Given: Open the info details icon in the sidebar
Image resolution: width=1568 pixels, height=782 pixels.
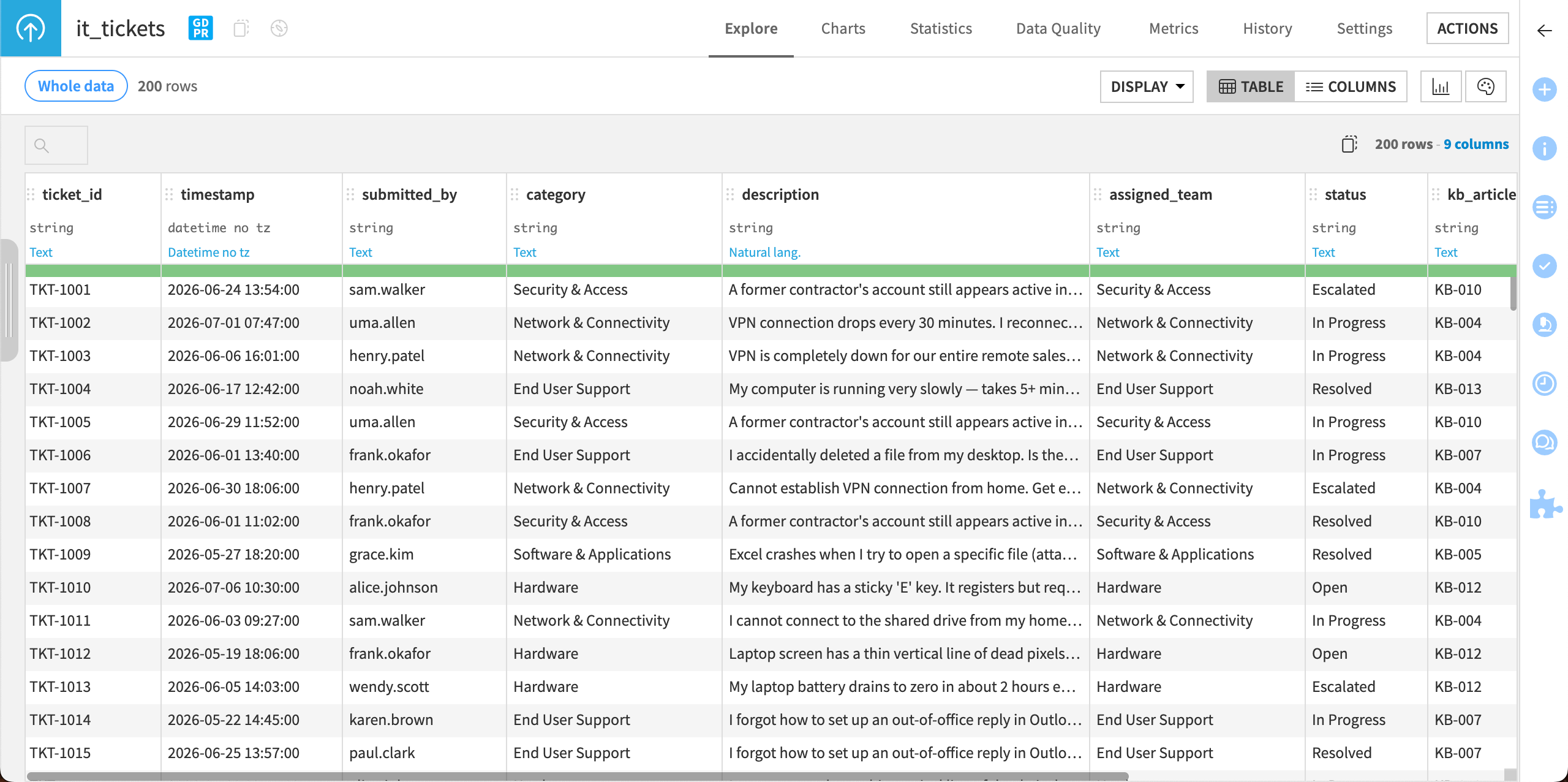Looking at the screenshot, I should tap(1544, 148).
